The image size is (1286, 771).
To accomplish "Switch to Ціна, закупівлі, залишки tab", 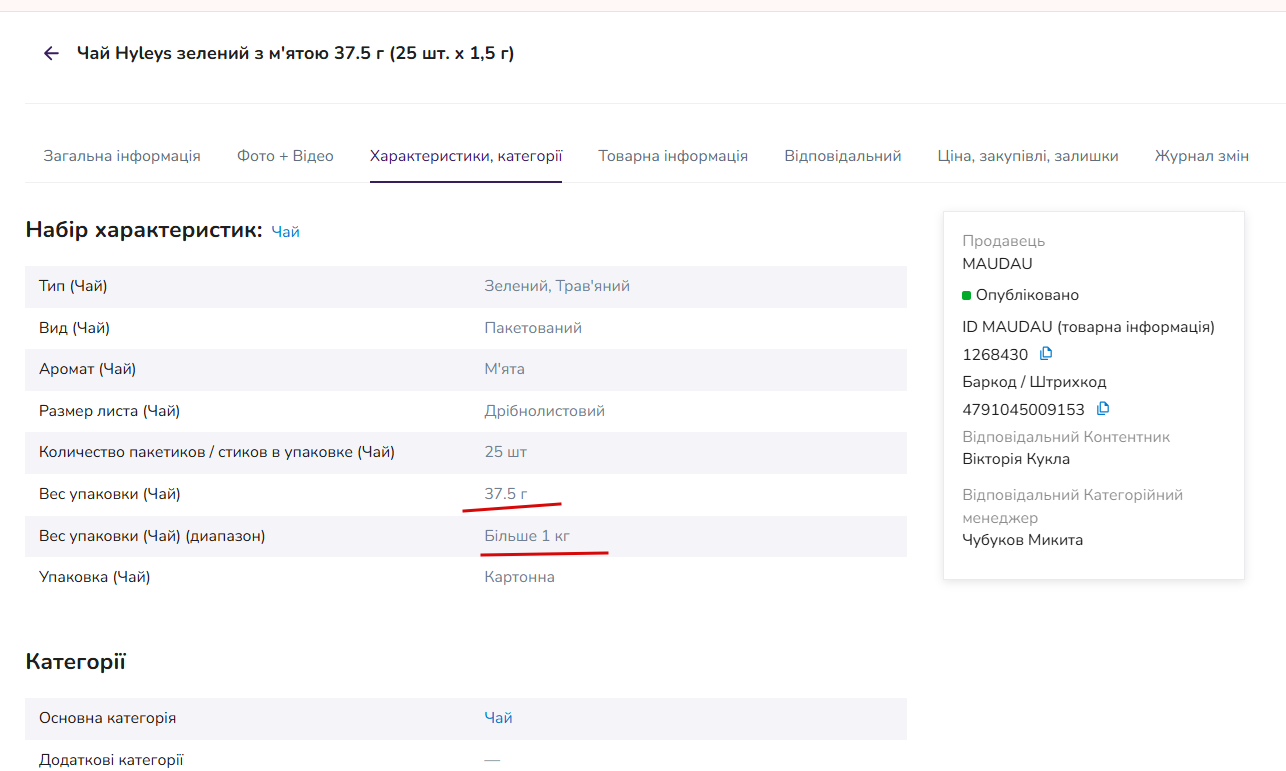I will (1028, 156).
